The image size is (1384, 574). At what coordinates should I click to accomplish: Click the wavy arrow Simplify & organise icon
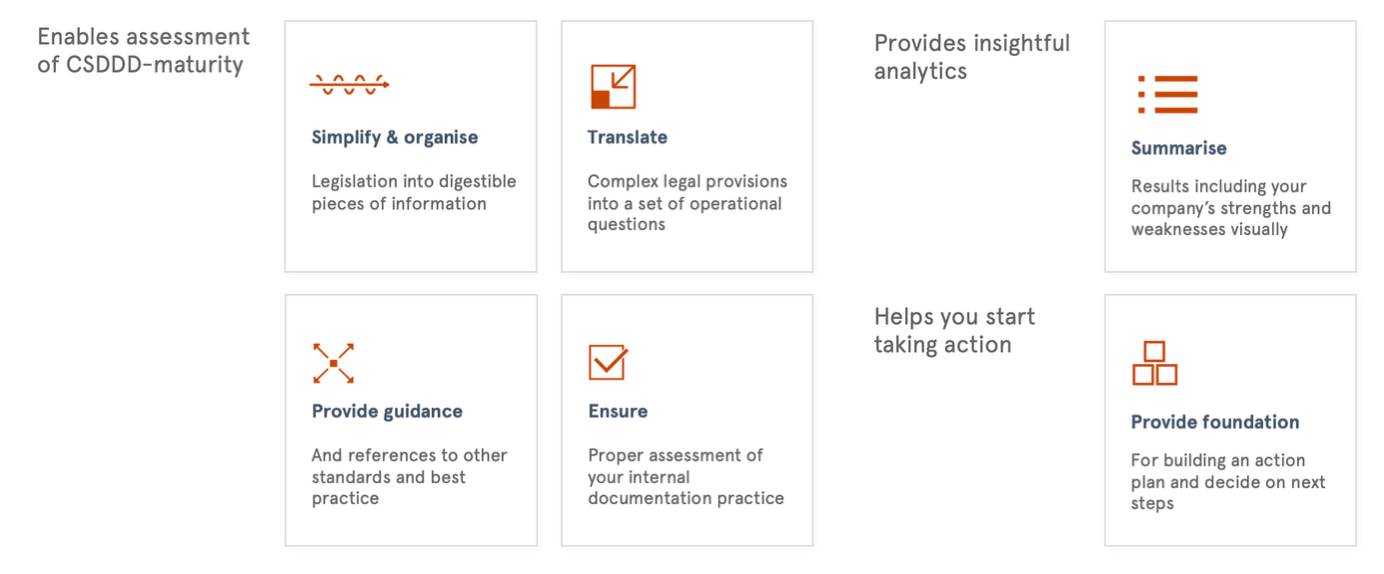point(349,86)
